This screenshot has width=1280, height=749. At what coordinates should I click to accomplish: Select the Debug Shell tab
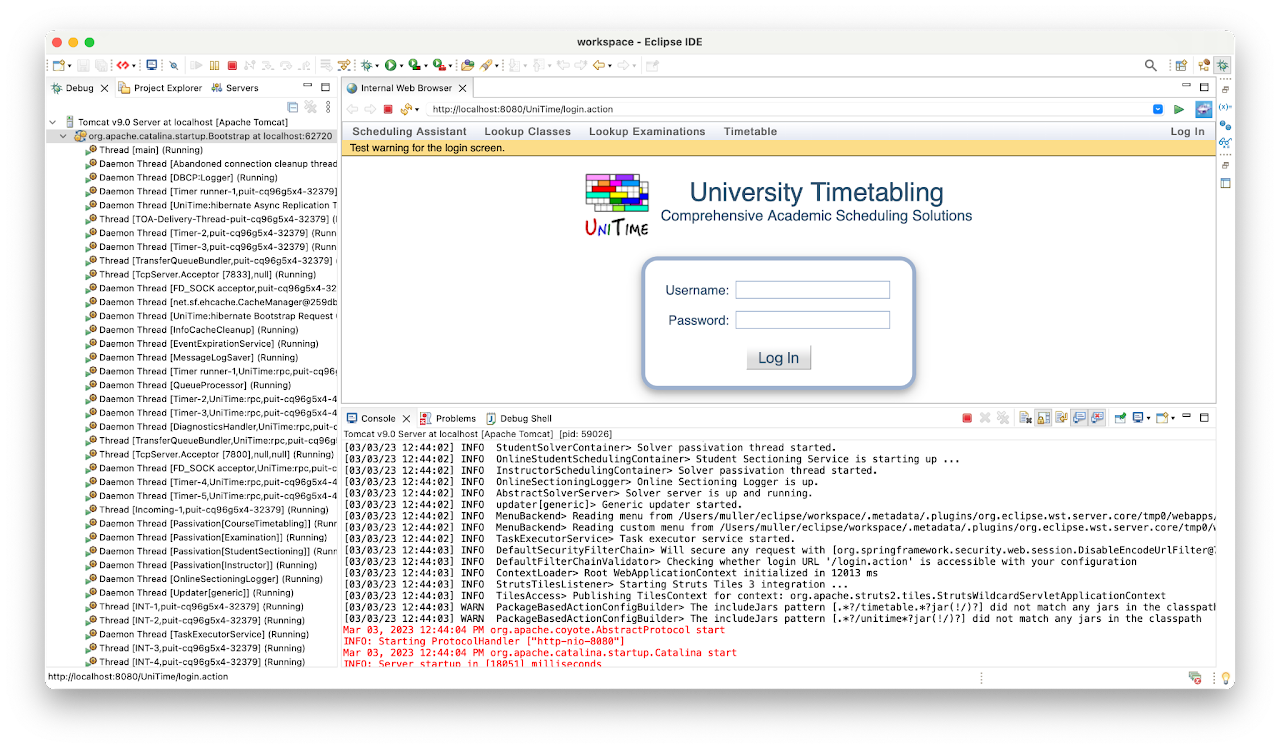[518, 418]
